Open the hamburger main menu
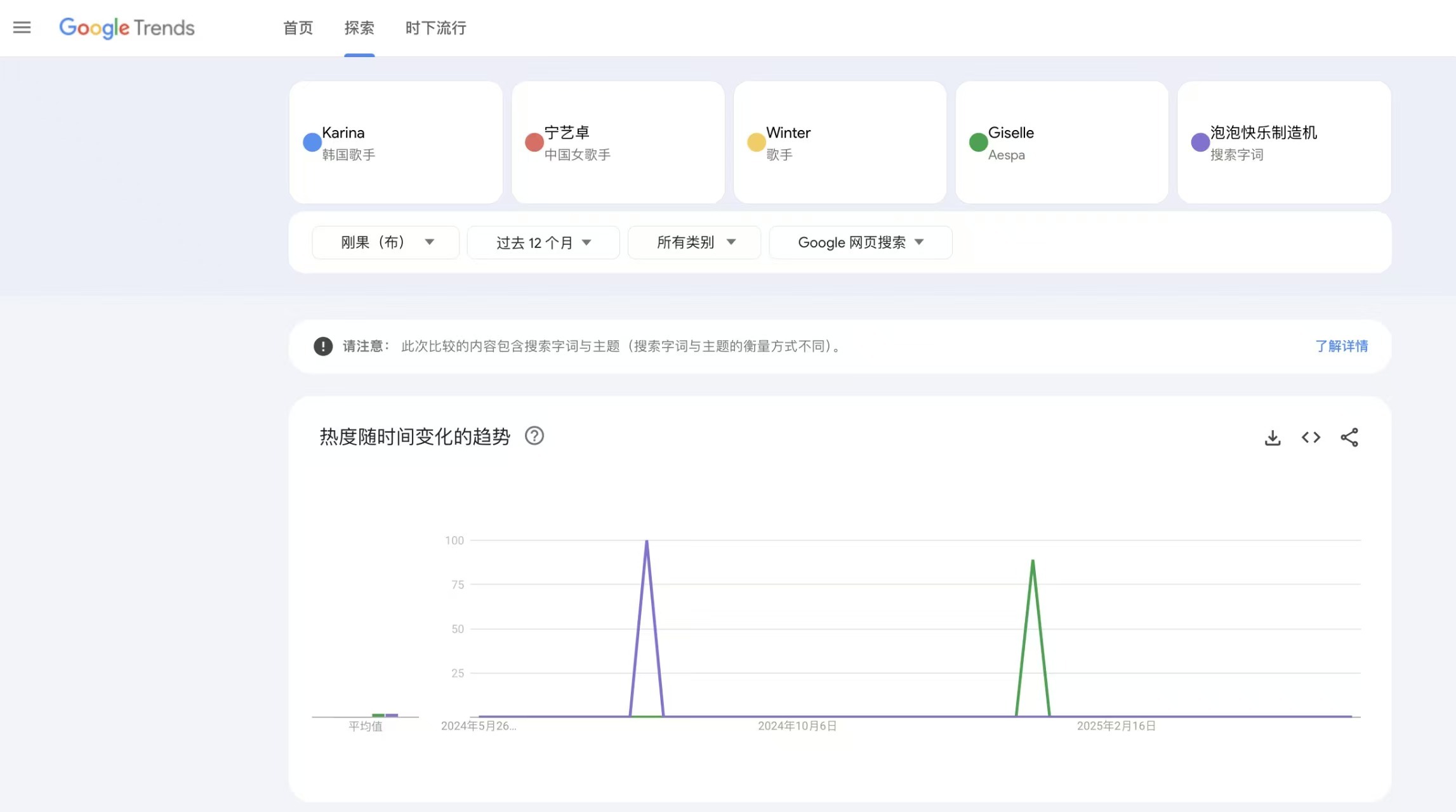 (x=22, y=27)
